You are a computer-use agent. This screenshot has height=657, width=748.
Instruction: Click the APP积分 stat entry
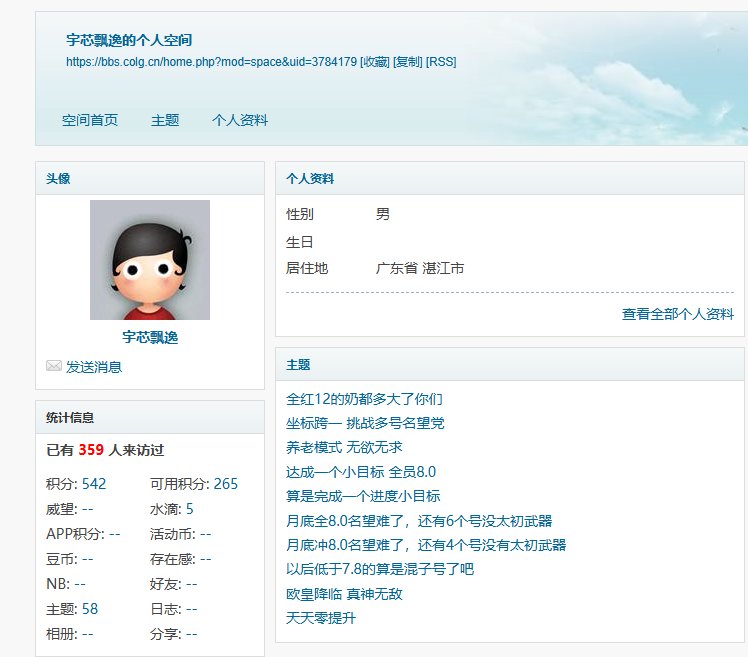pos(83,534)
